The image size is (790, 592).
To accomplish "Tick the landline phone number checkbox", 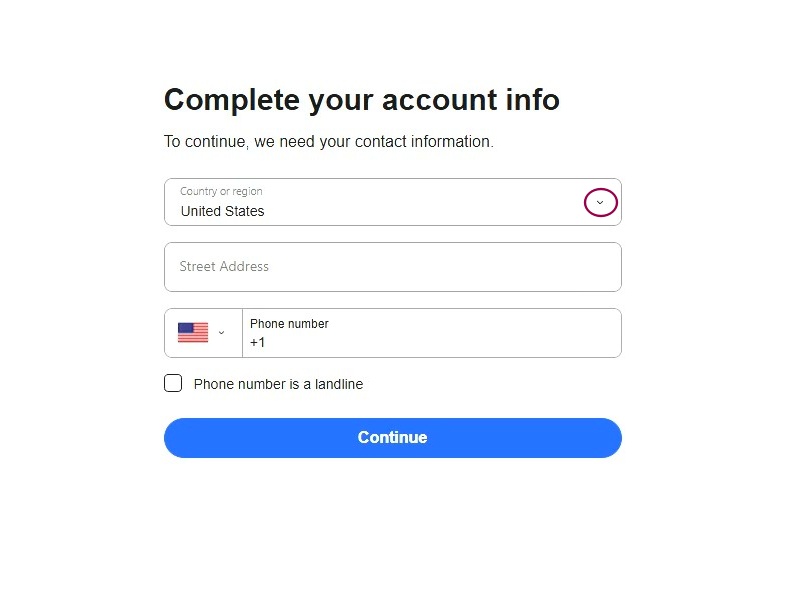I will (173, 383).
